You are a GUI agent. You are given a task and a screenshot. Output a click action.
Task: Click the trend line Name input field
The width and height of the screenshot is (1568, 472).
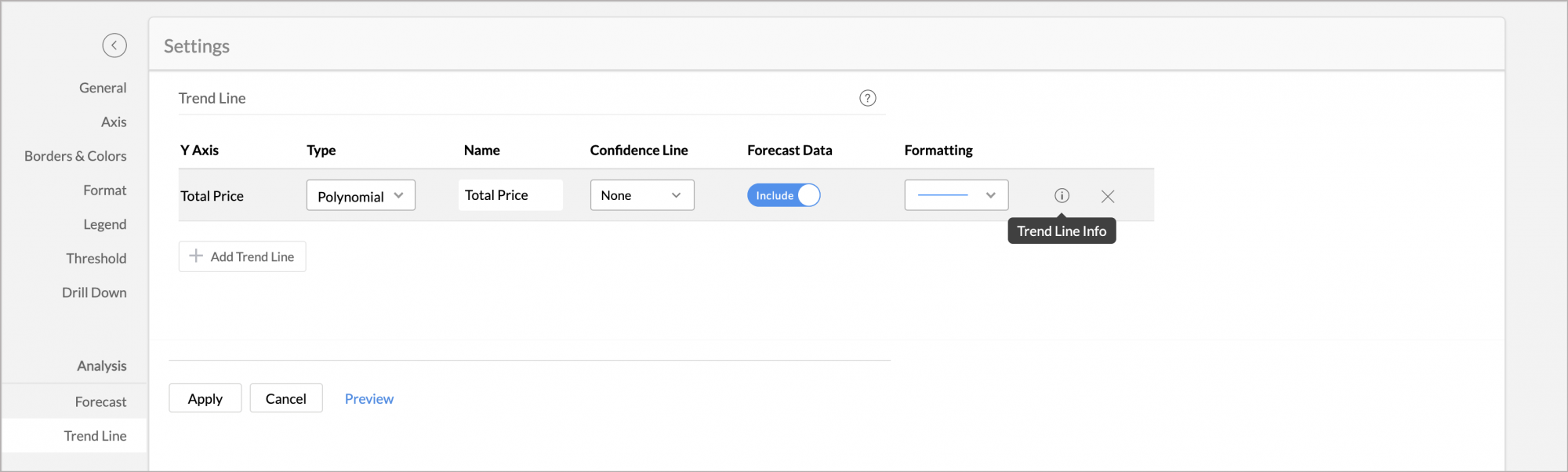pos(510,195)
